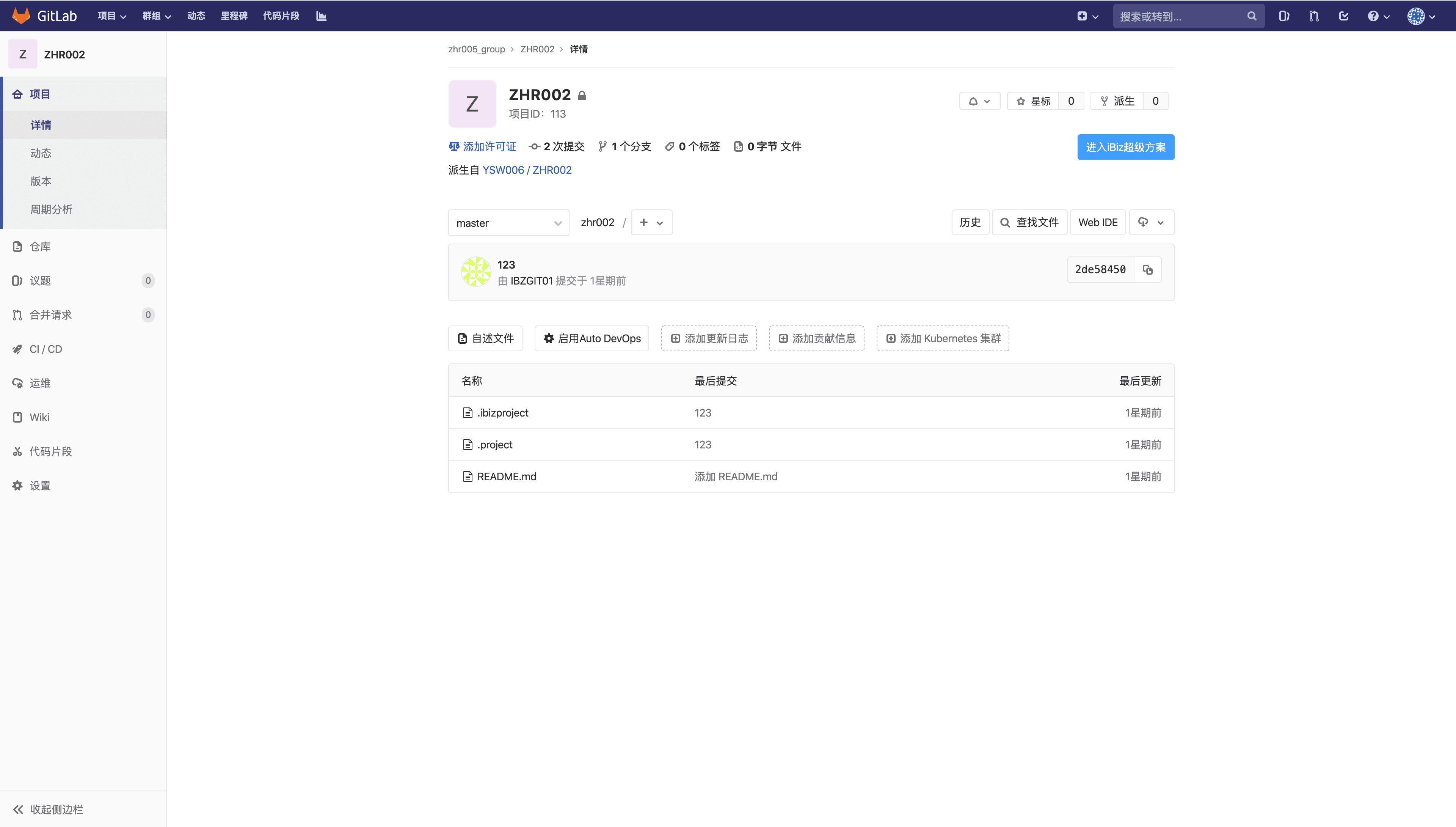Click the 派生 fork button
The width and height of the screenshot is (1456, 827).
[1117, 101]
